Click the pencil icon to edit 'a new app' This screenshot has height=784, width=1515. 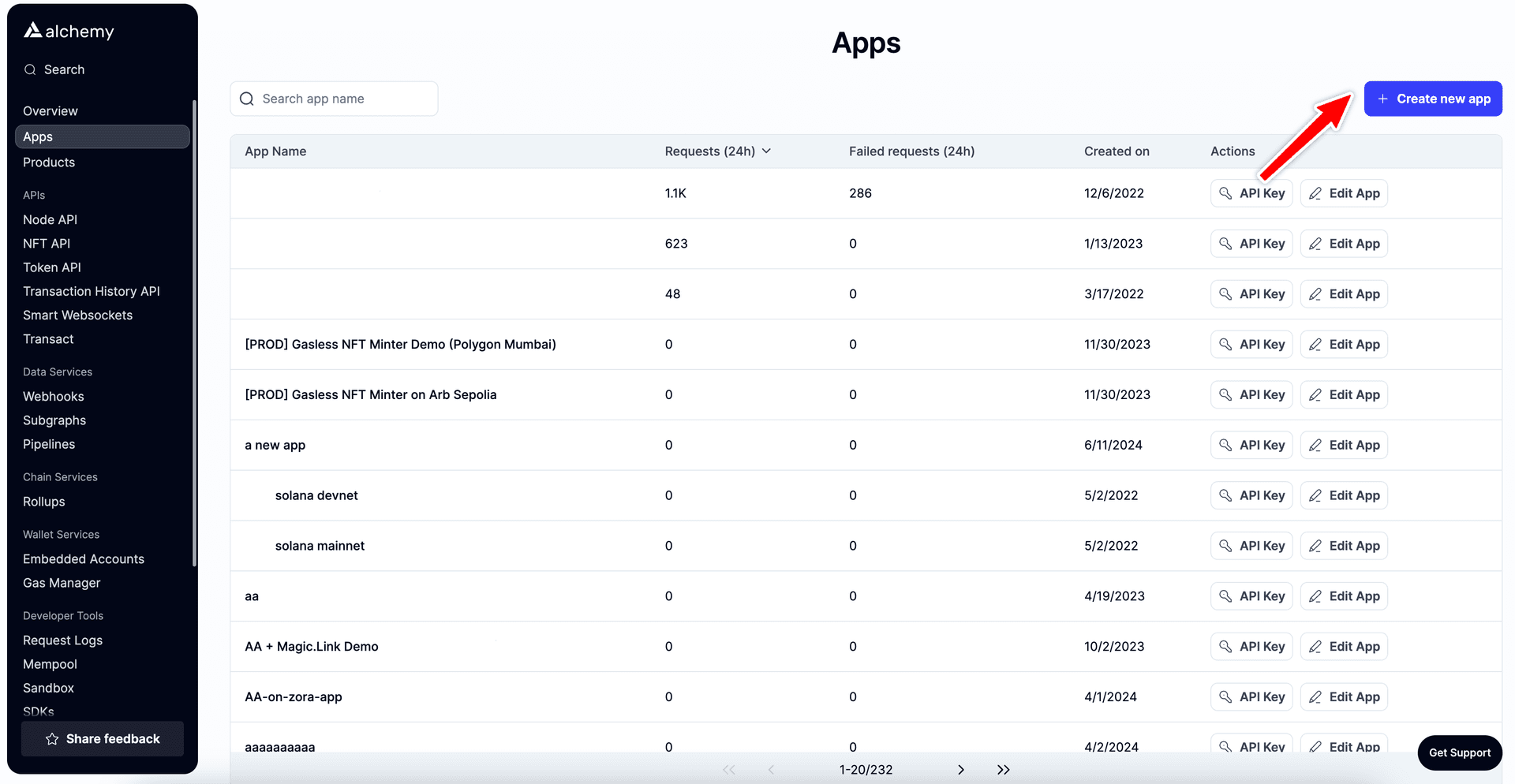(1315, 445)
